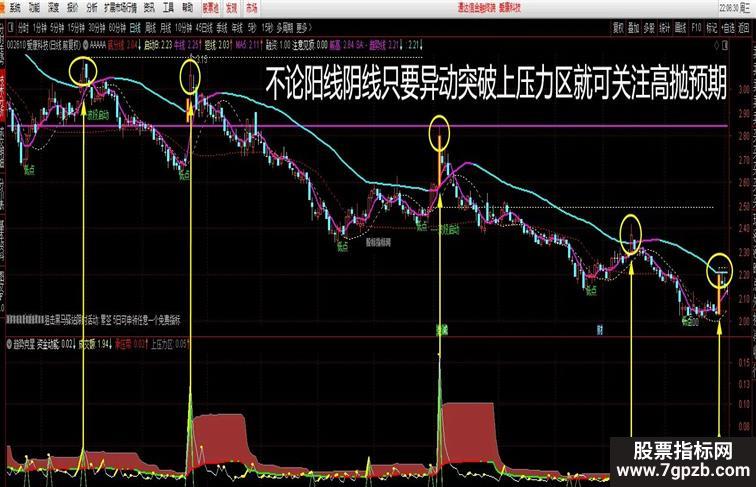This screenshot has width=756, height=487.
Task: Open the 分析 menu
Action: (92, 8)
